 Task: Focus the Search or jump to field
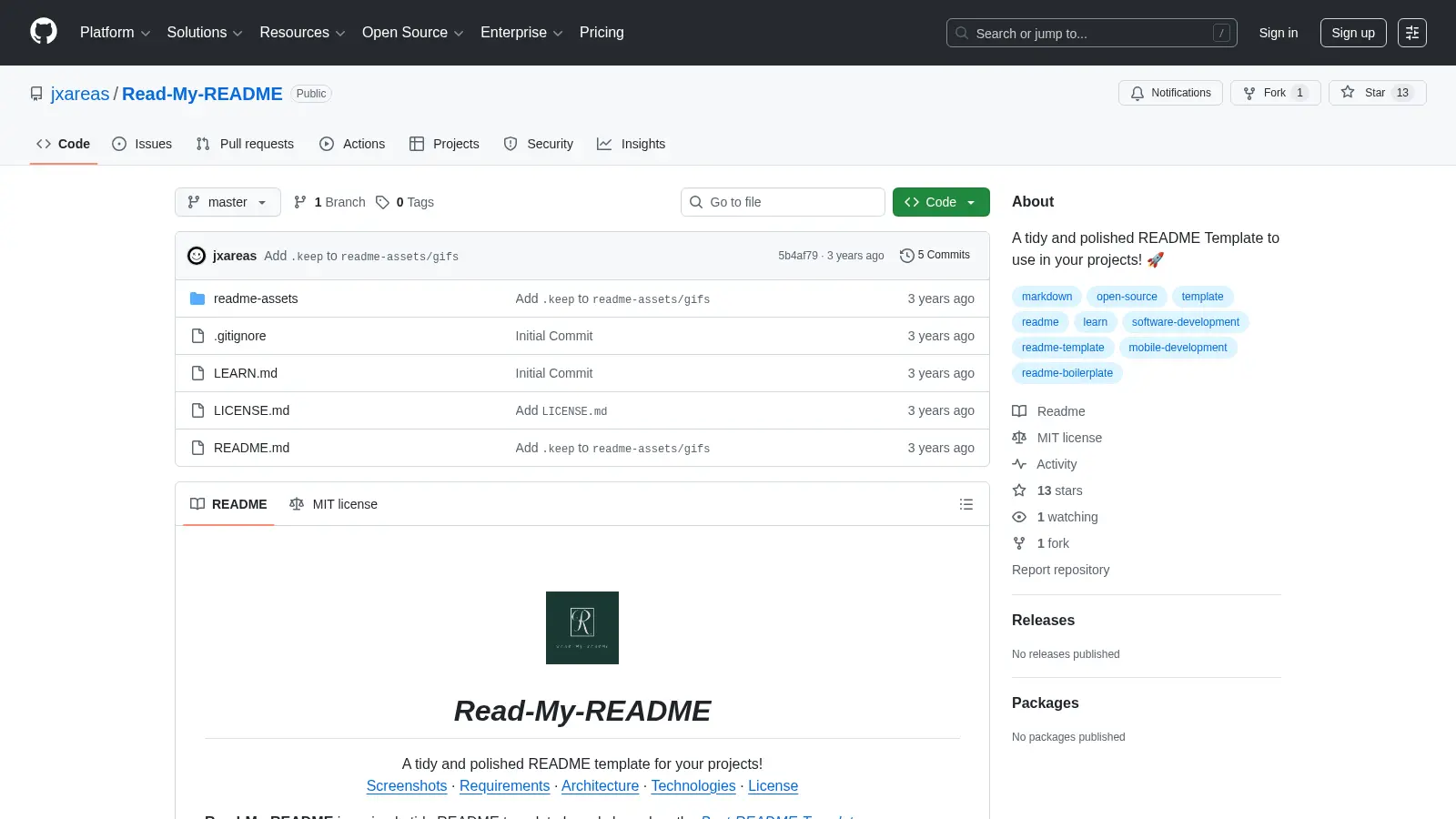click(x=1091, y=33)
